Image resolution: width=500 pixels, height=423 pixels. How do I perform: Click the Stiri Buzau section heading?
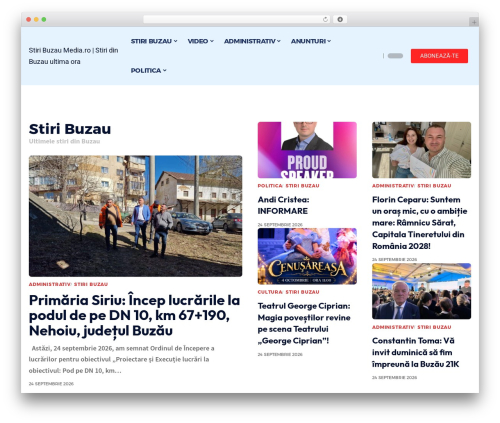(70, 129)
